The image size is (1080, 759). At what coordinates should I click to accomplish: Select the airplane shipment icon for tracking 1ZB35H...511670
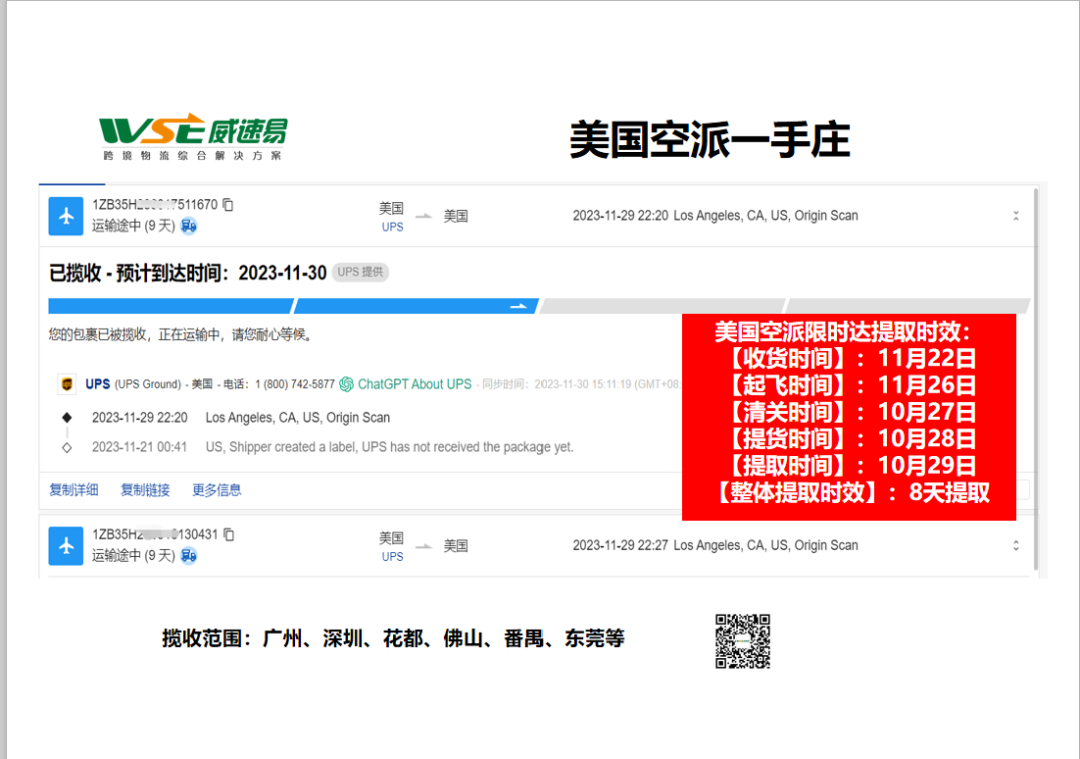(x=65, y=215)
